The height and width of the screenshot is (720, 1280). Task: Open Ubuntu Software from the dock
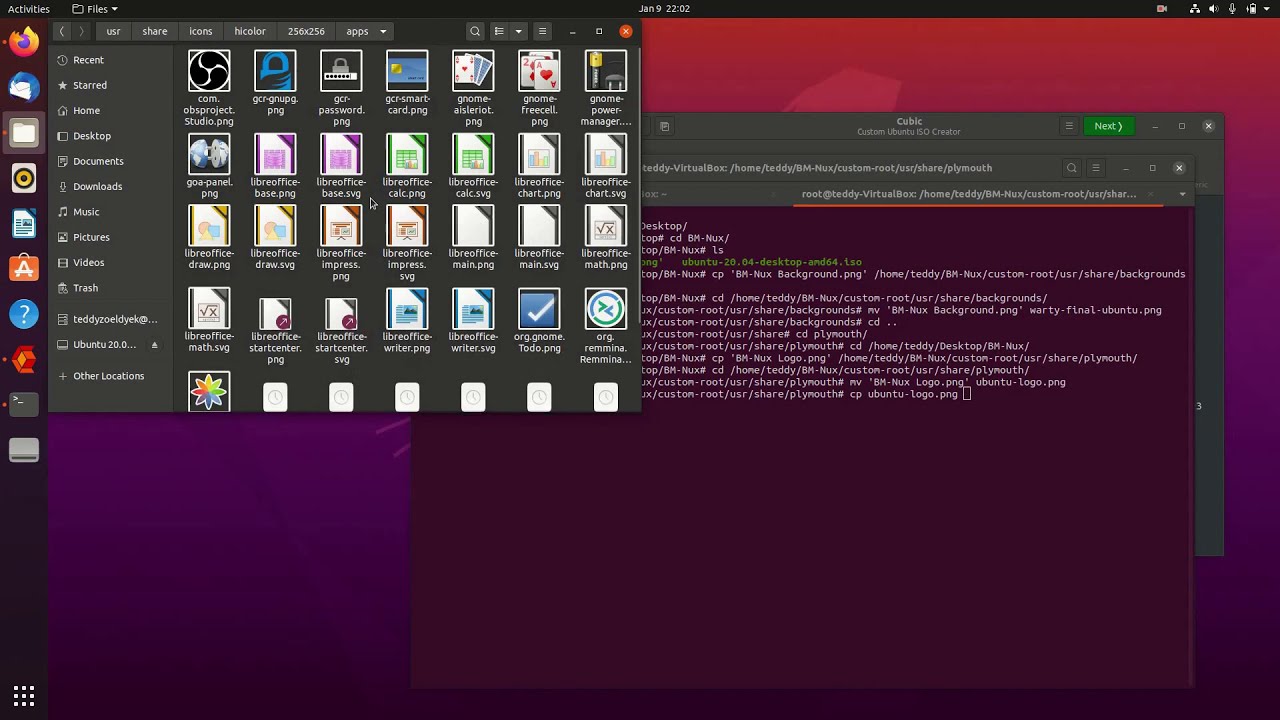[24, 269]
